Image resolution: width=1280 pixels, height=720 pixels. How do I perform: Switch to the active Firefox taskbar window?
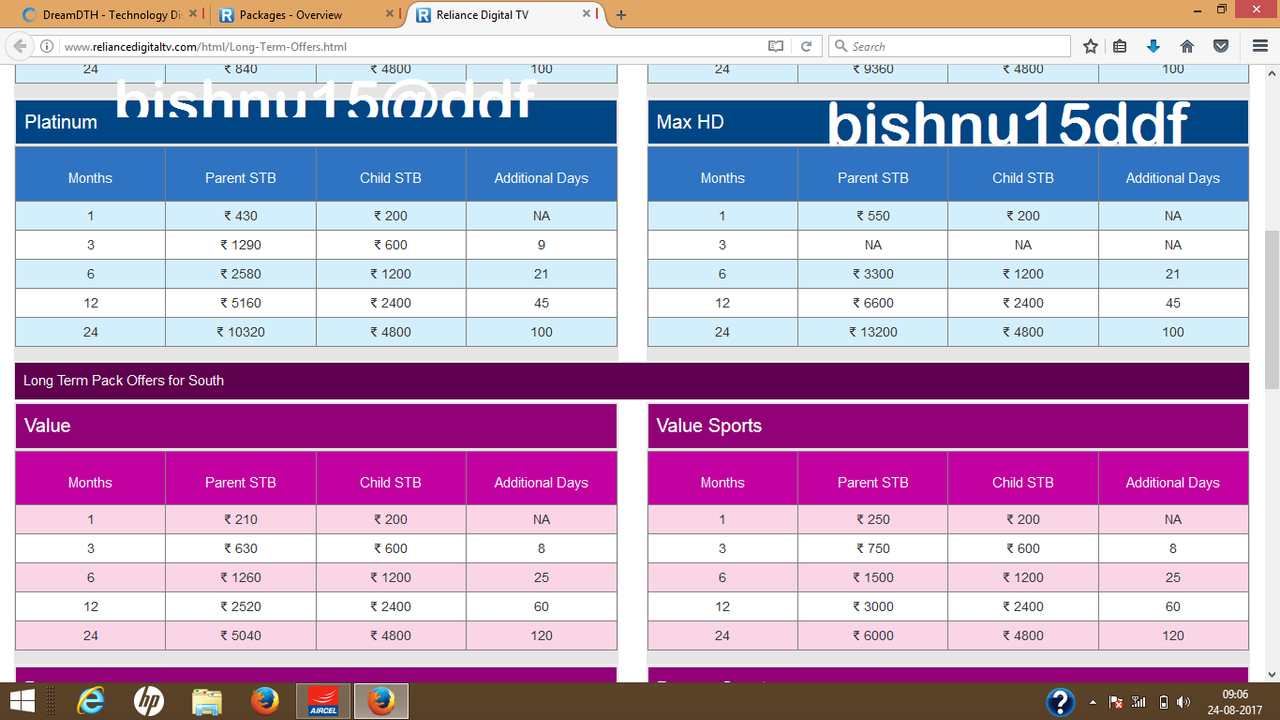381,701
